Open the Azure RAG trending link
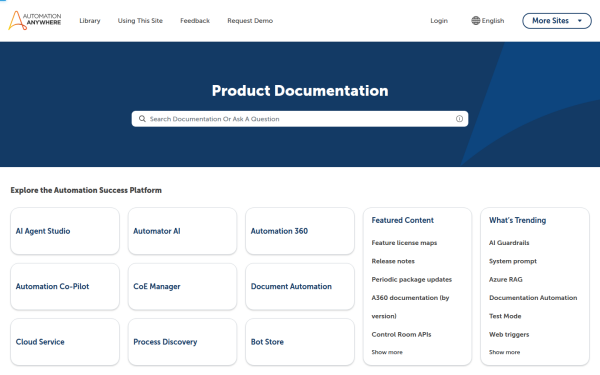The height and width of the screenshot is (375, 600). tap(505, 279)
